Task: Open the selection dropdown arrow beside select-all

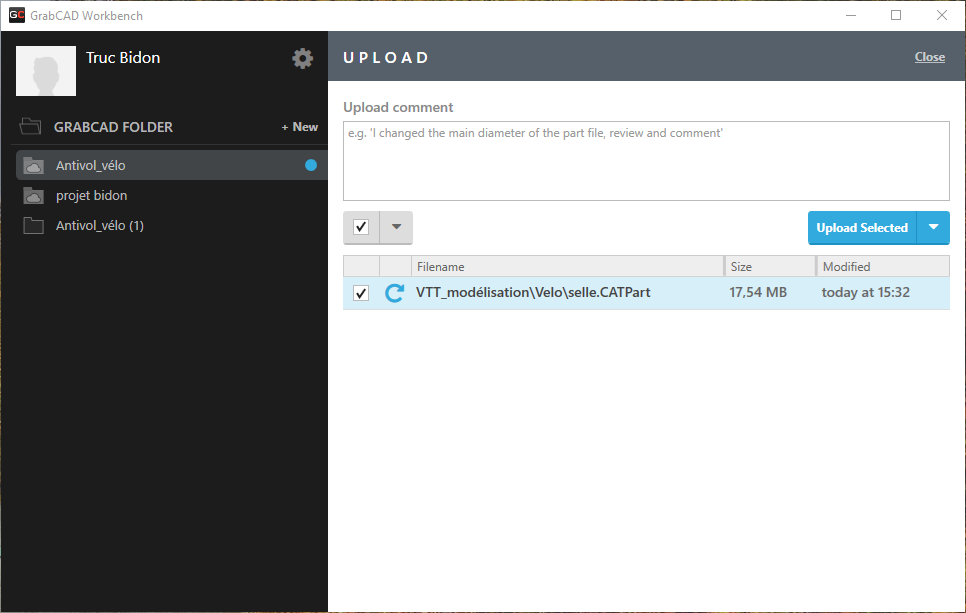Action: [x=396, y=227]
